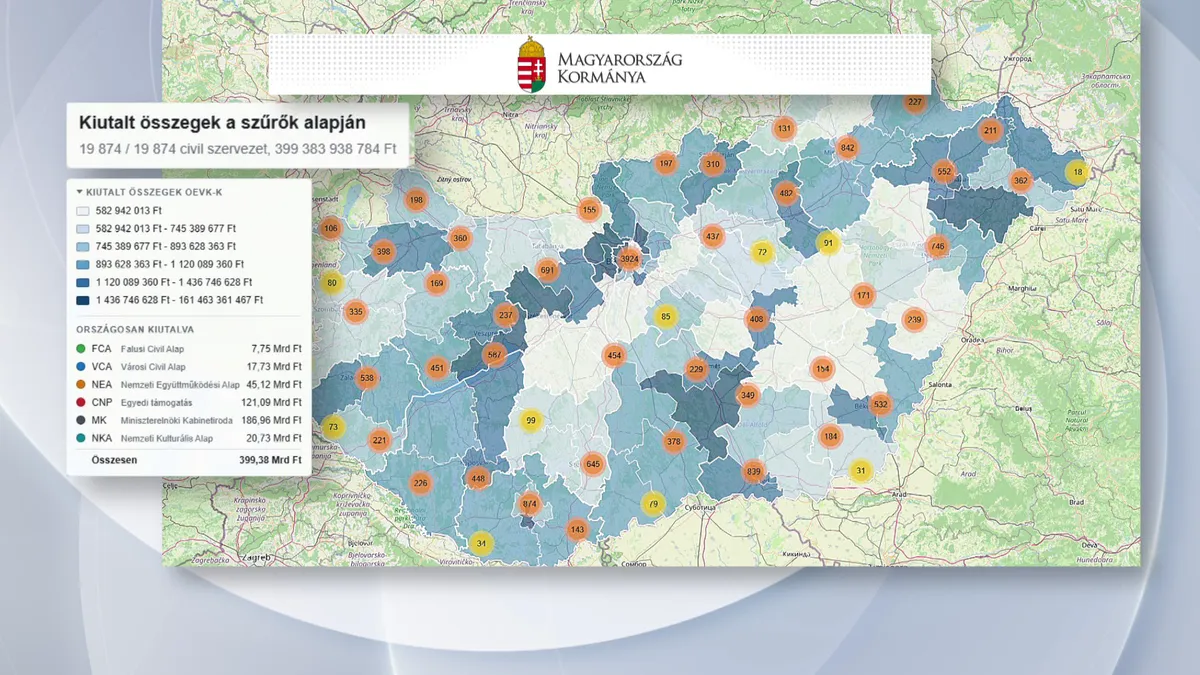Open the yellow cluster marker 34
Viewport: 1200px width, 675px height.
click(482, 544)
